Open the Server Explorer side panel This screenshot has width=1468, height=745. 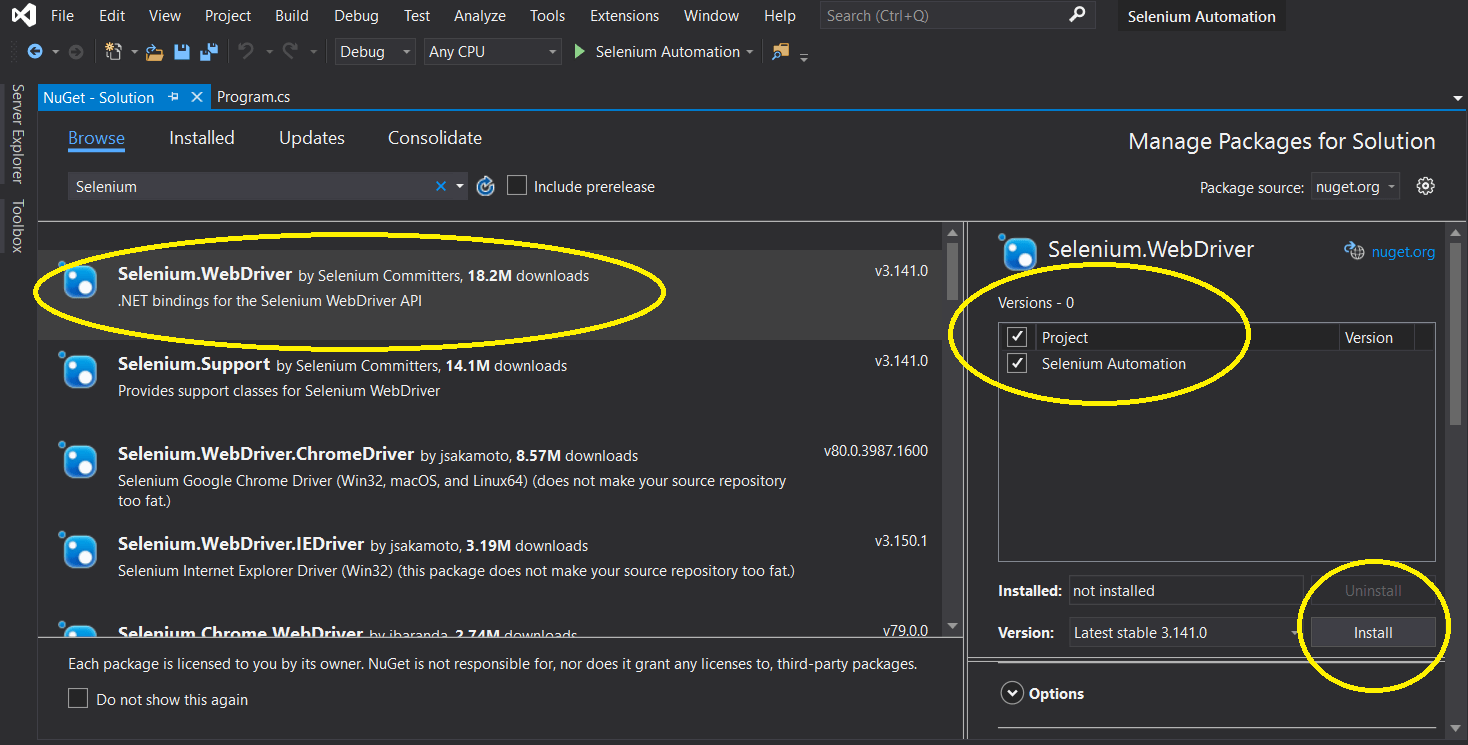click(x=17, y=134)
